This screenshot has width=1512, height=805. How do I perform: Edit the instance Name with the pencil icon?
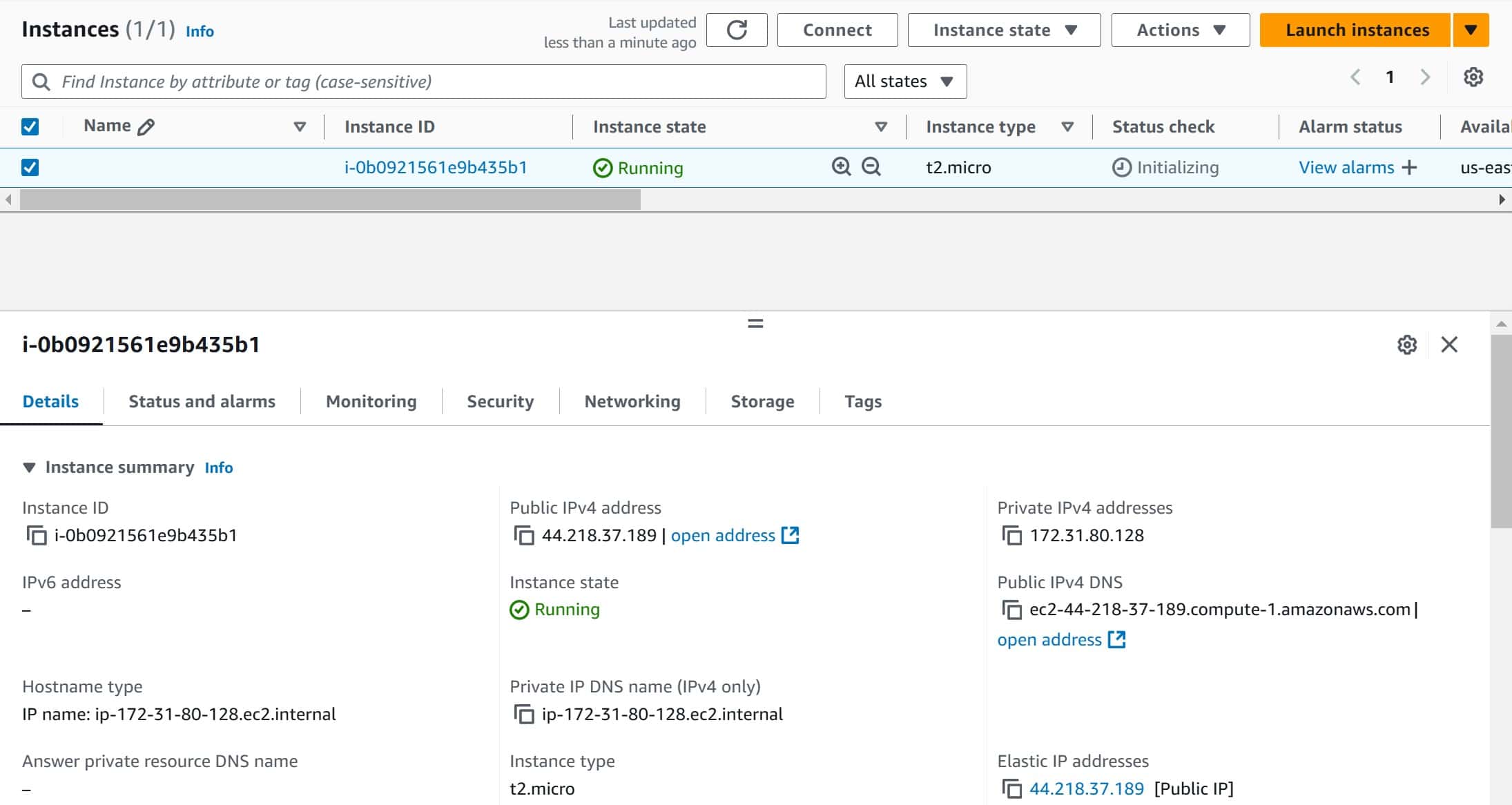(x=146, y=126)
